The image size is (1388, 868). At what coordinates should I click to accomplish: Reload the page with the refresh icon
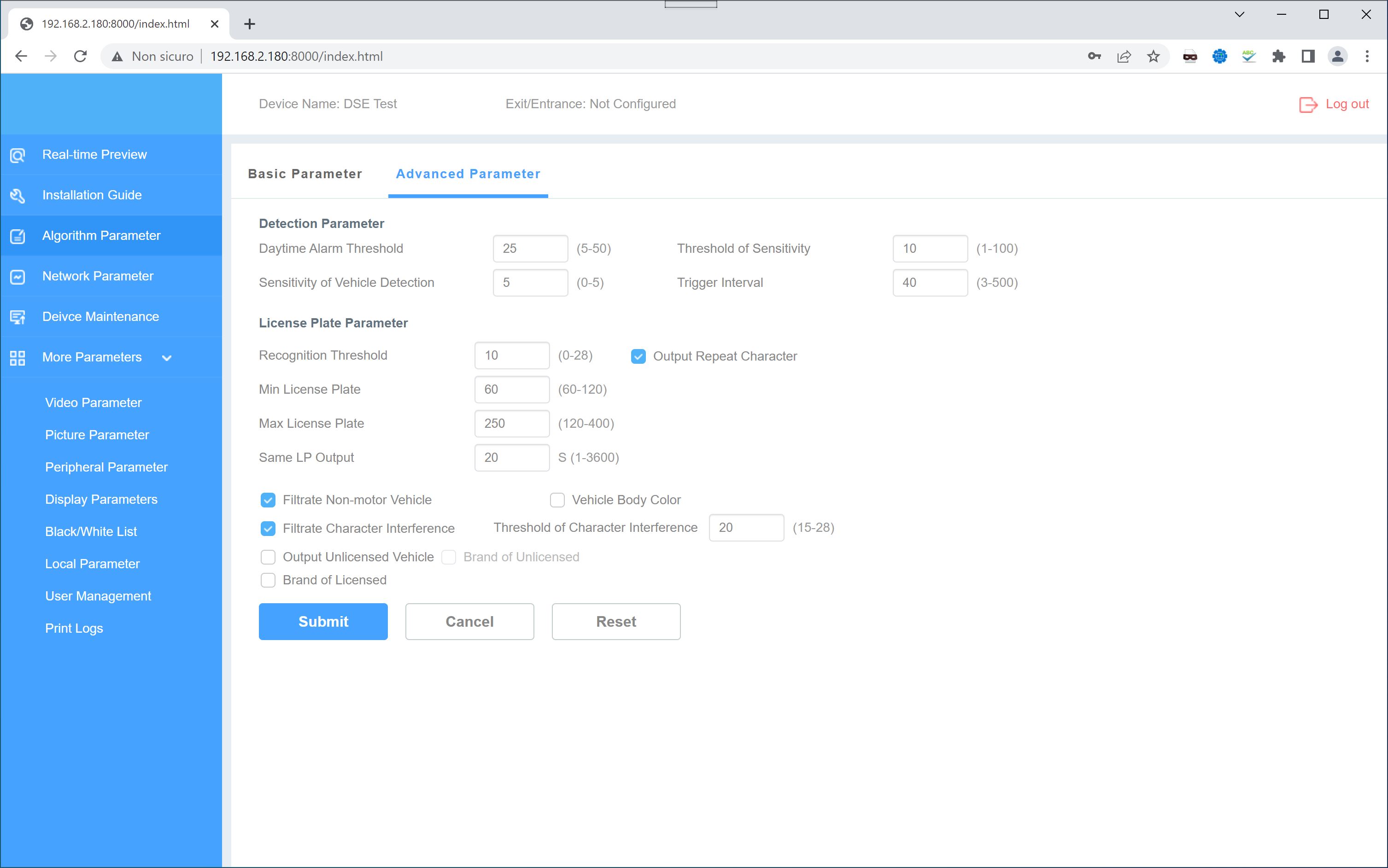tap(81, 56)
